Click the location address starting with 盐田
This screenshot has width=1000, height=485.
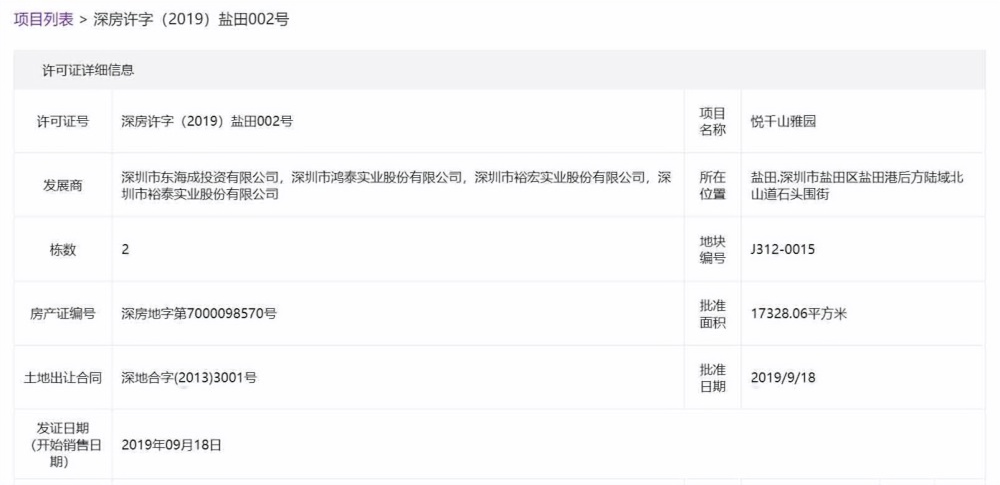coord(857,186)
